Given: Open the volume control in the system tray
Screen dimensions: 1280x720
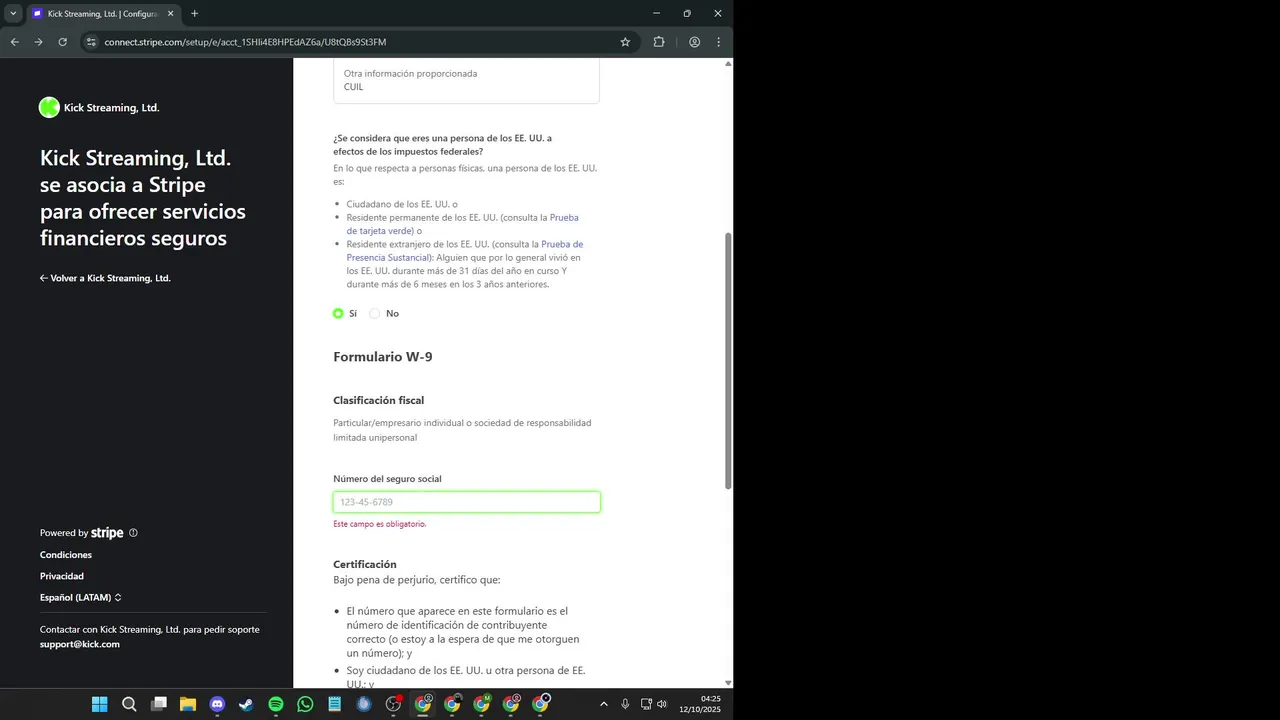Looking at the screenshot, I should coord(662,704).
